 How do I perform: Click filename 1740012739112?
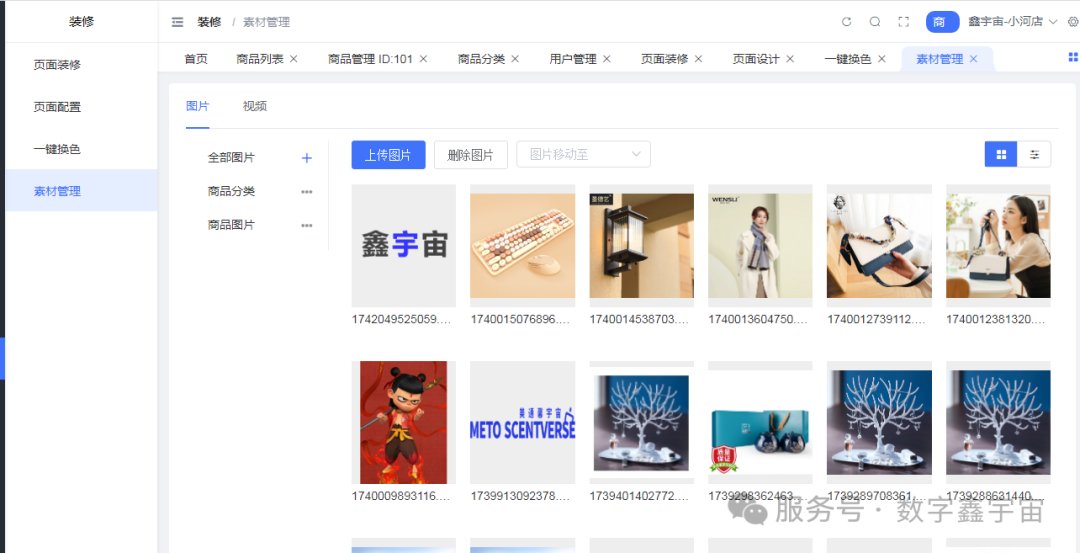878,320
